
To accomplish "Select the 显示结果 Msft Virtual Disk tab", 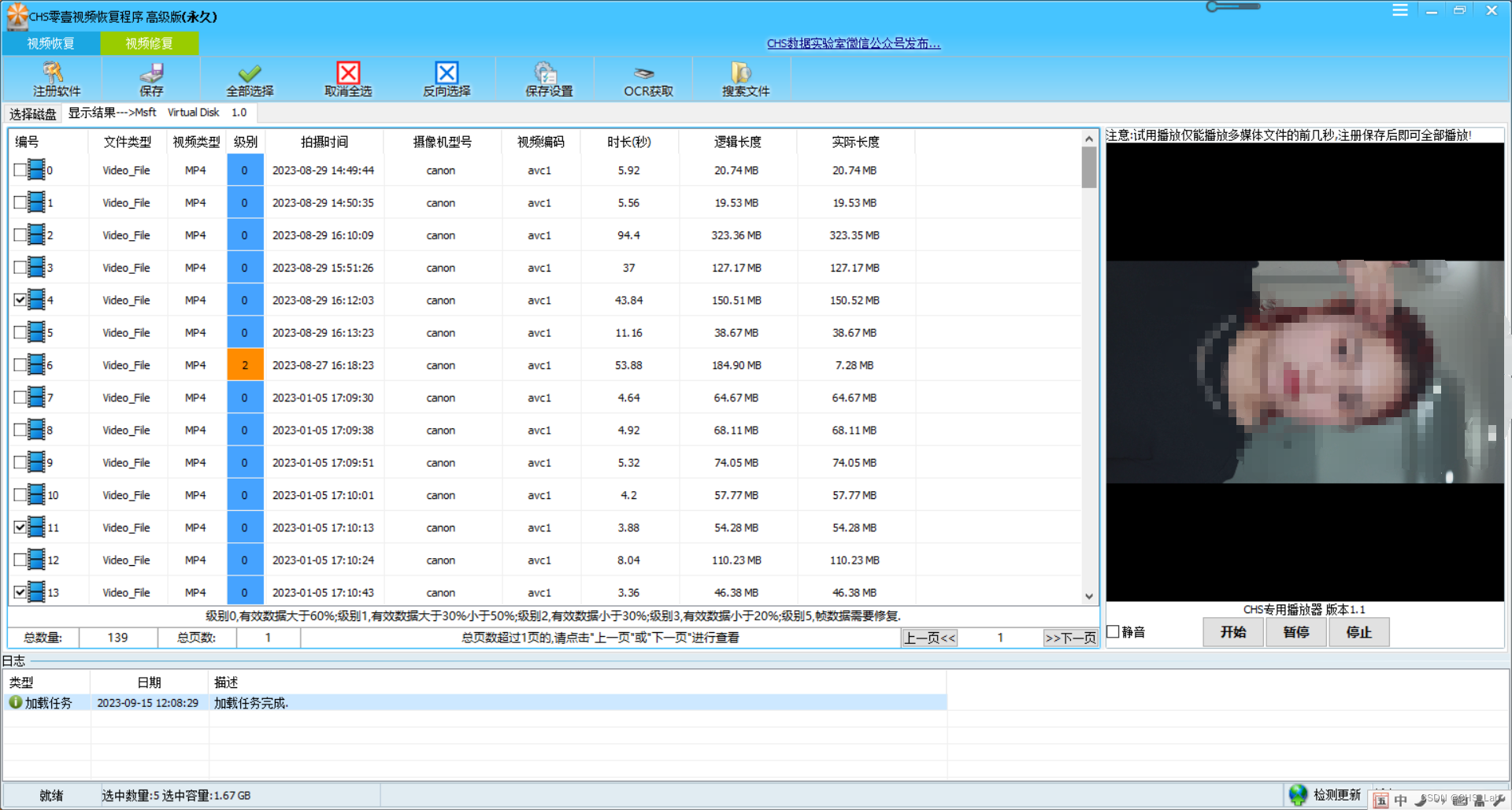I will (x=157, y=113).
